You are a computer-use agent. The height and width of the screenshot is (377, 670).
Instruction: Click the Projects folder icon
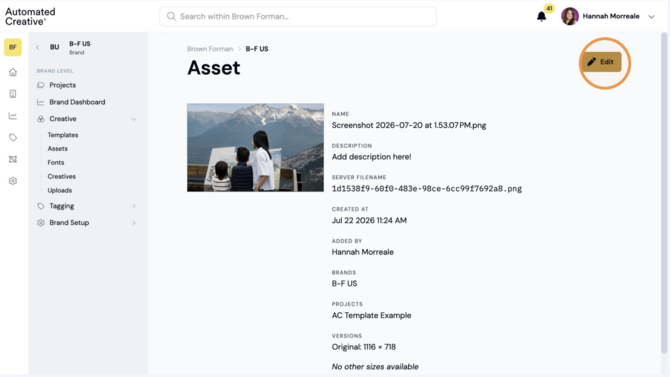(x=41, y=85)
